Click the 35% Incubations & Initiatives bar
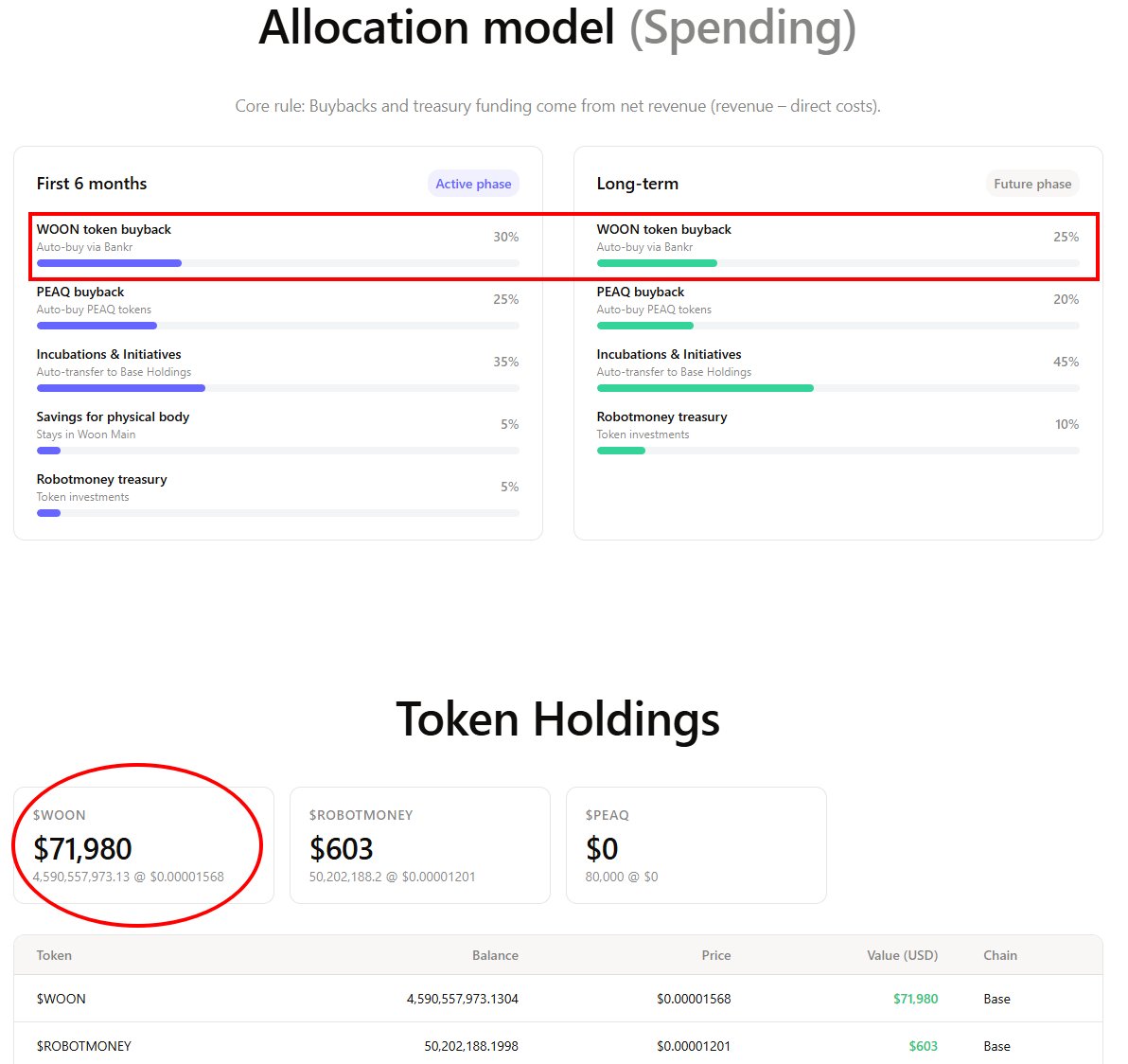Image resolution: width=1128 pixels, height=1064 pixels. (x=277, y=388)
